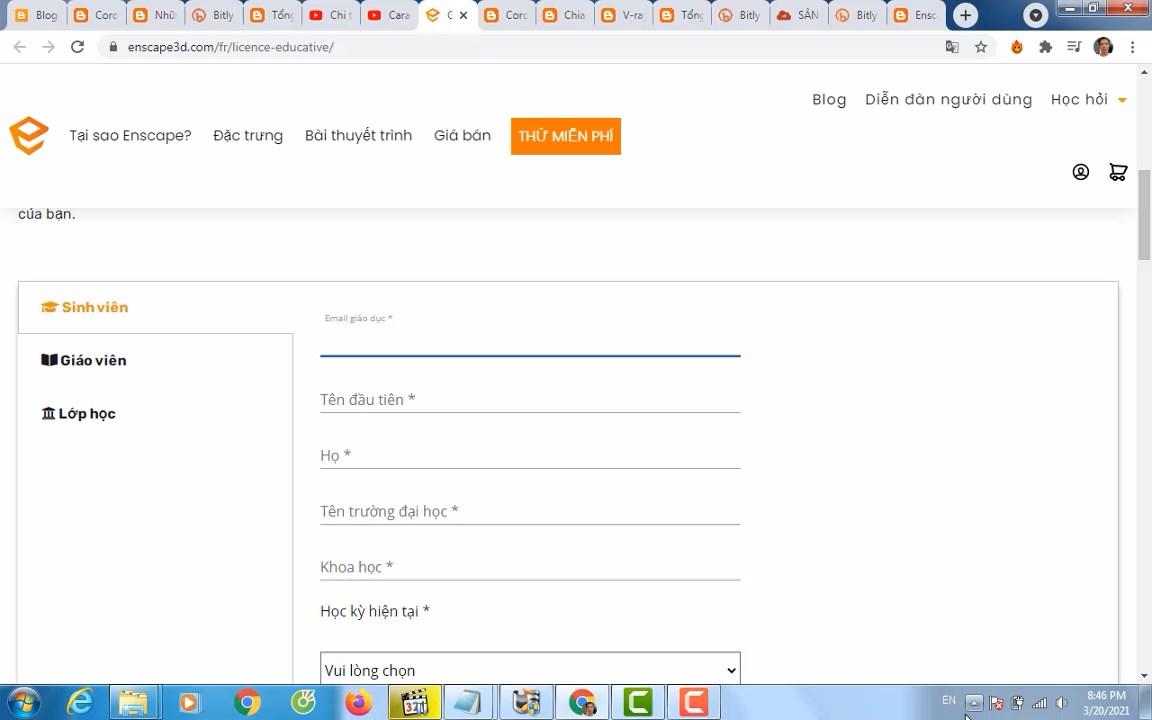Switch to the Chi t YouTube tab

point(331,15)
